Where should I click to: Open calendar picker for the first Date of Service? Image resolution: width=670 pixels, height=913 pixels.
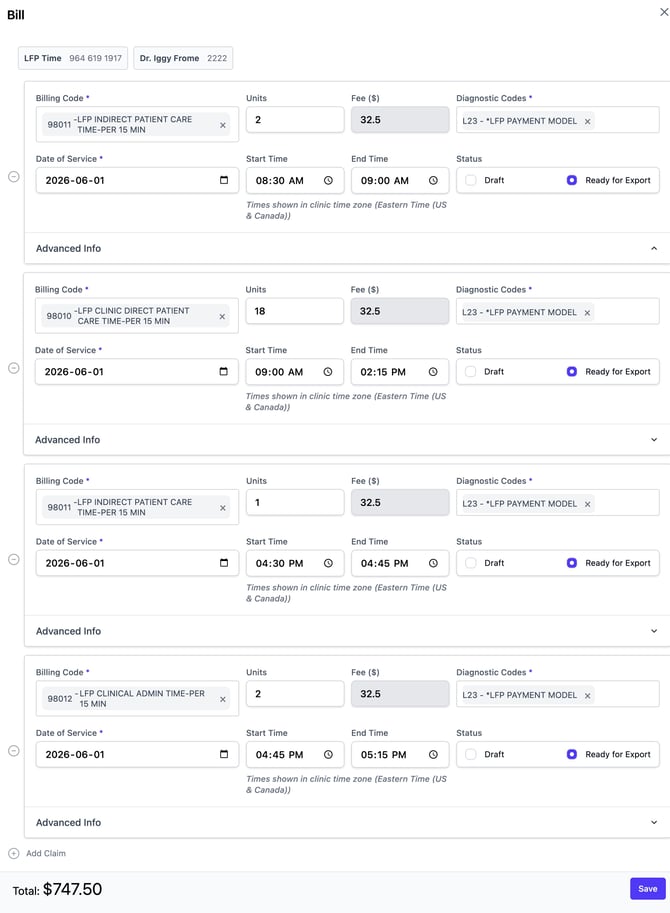coord(224,180)
